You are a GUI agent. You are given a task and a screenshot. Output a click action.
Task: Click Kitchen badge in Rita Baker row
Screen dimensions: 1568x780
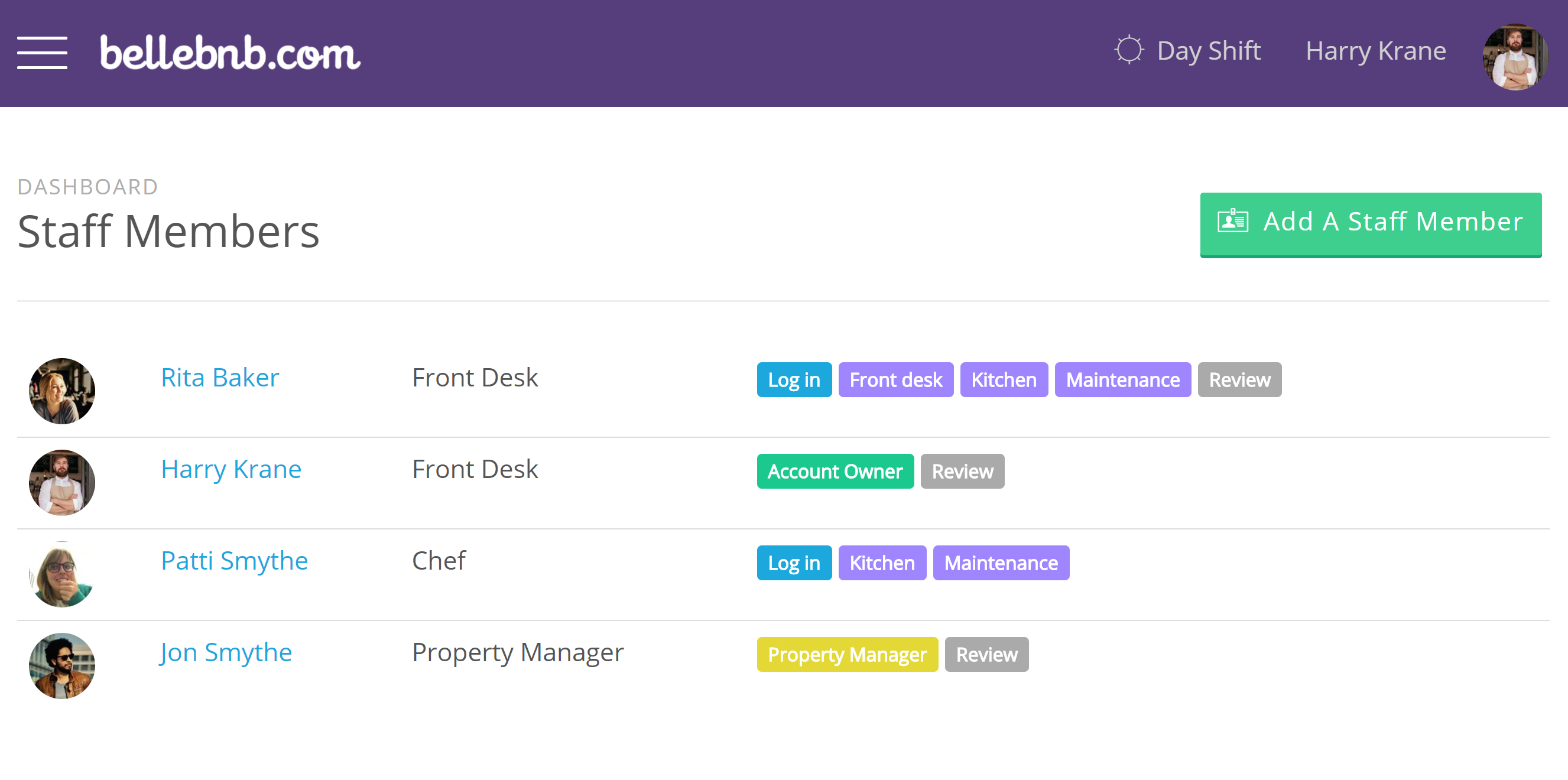1003,379
